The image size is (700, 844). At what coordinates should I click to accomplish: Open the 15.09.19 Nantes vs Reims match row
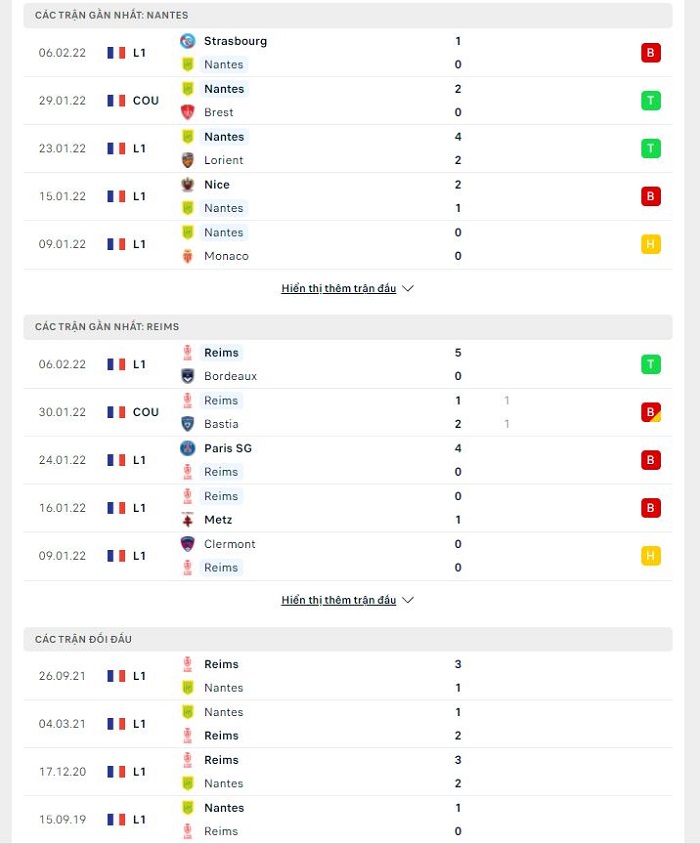pyautogui.click(x=348, y=819)
